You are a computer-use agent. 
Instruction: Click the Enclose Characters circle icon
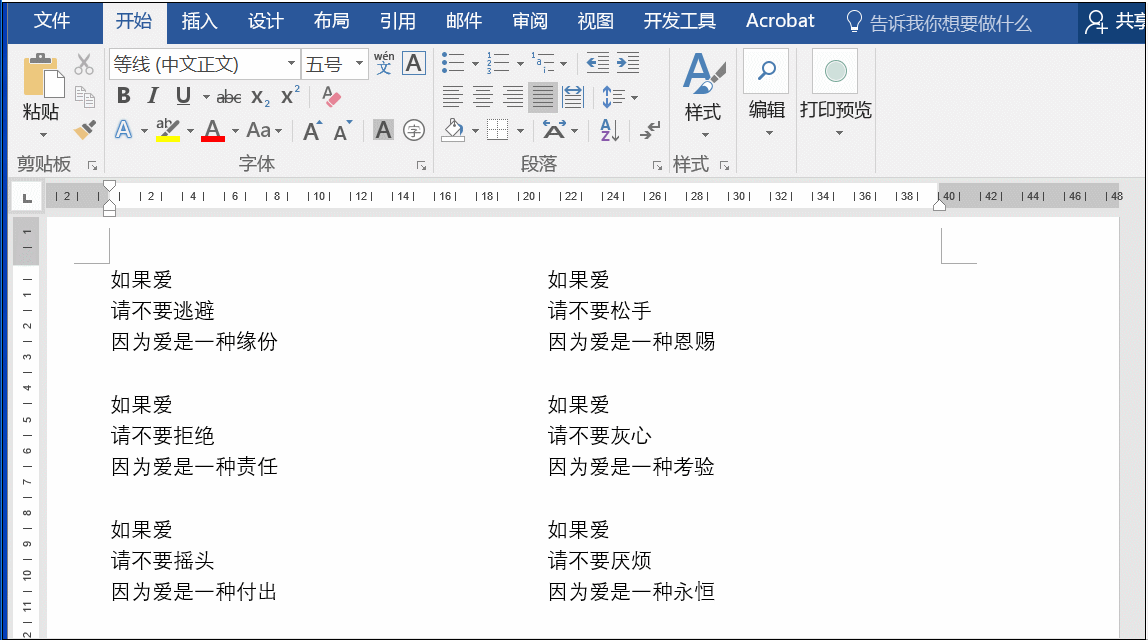414,130
